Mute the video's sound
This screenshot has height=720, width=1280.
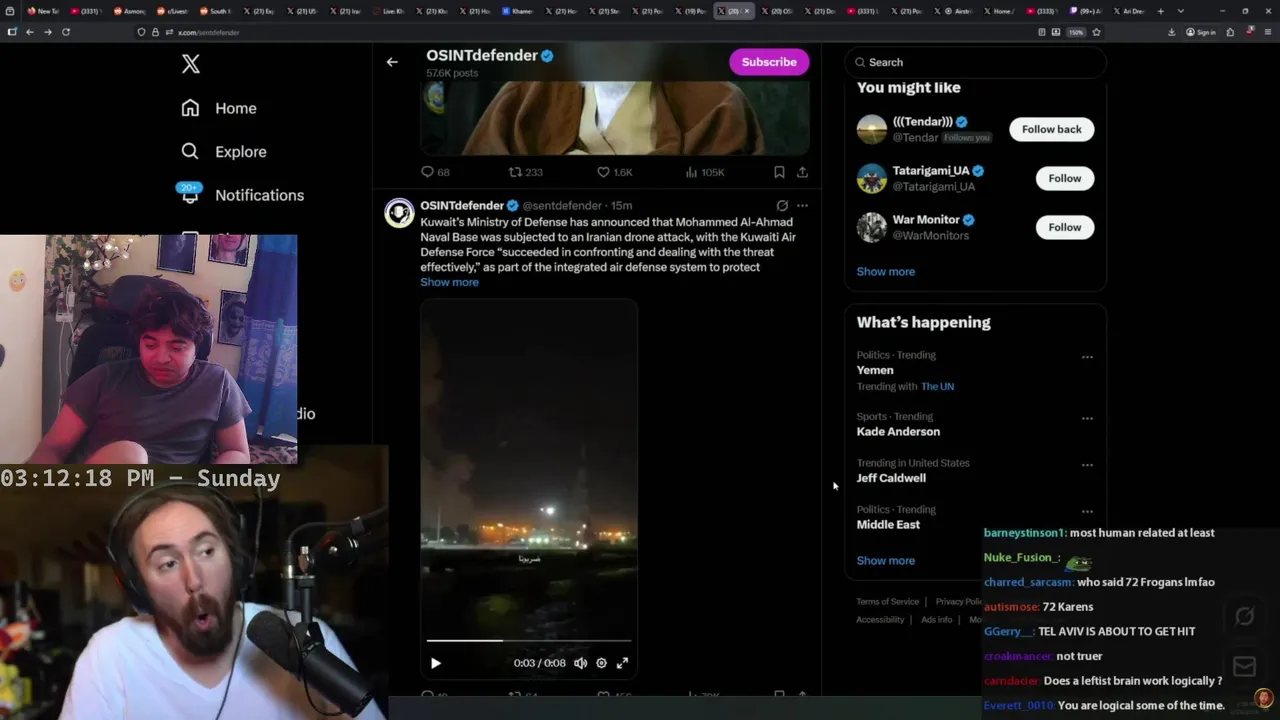coord(580,663)
